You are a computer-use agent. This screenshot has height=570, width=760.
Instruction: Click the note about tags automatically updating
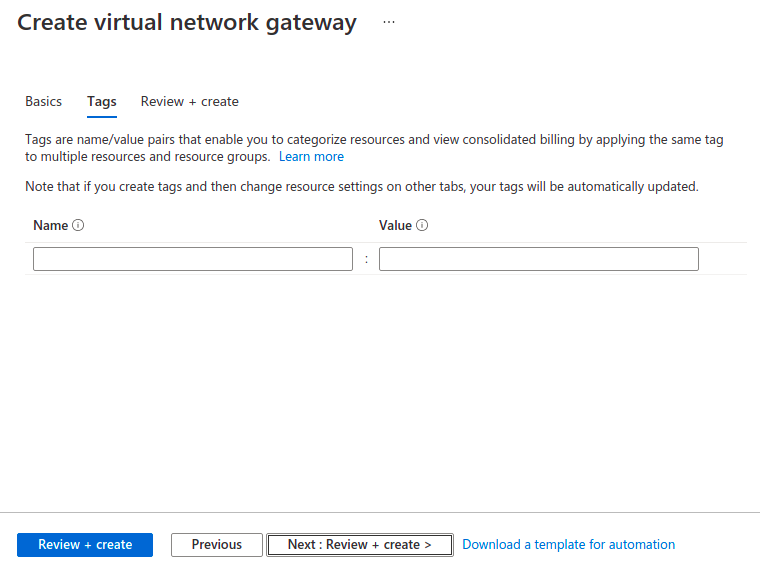click(x=361, y=186)
